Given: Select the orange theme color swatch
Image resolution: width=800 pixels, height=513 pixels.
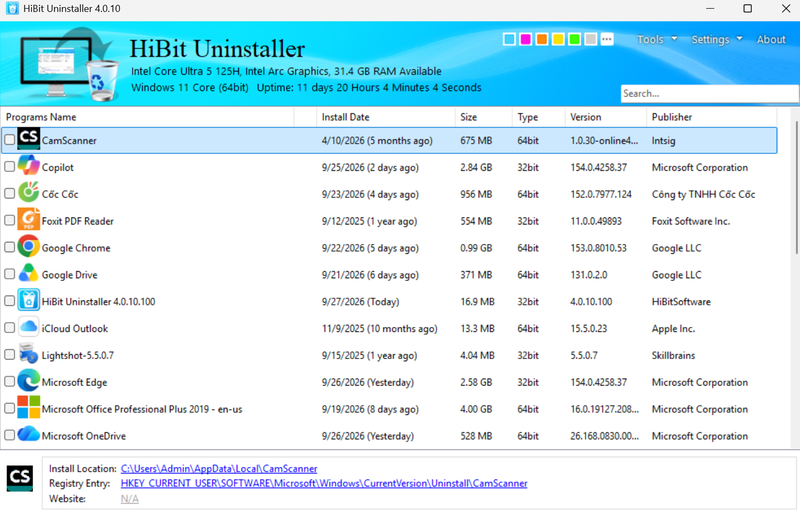Looking at the screenshot, I should (541, 39).
